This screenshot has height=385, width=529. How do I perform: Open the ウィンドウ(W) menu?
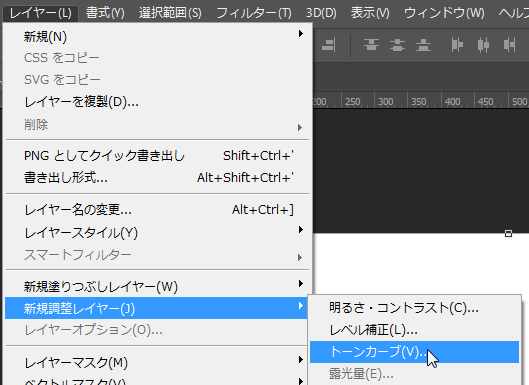click(444, 13)
